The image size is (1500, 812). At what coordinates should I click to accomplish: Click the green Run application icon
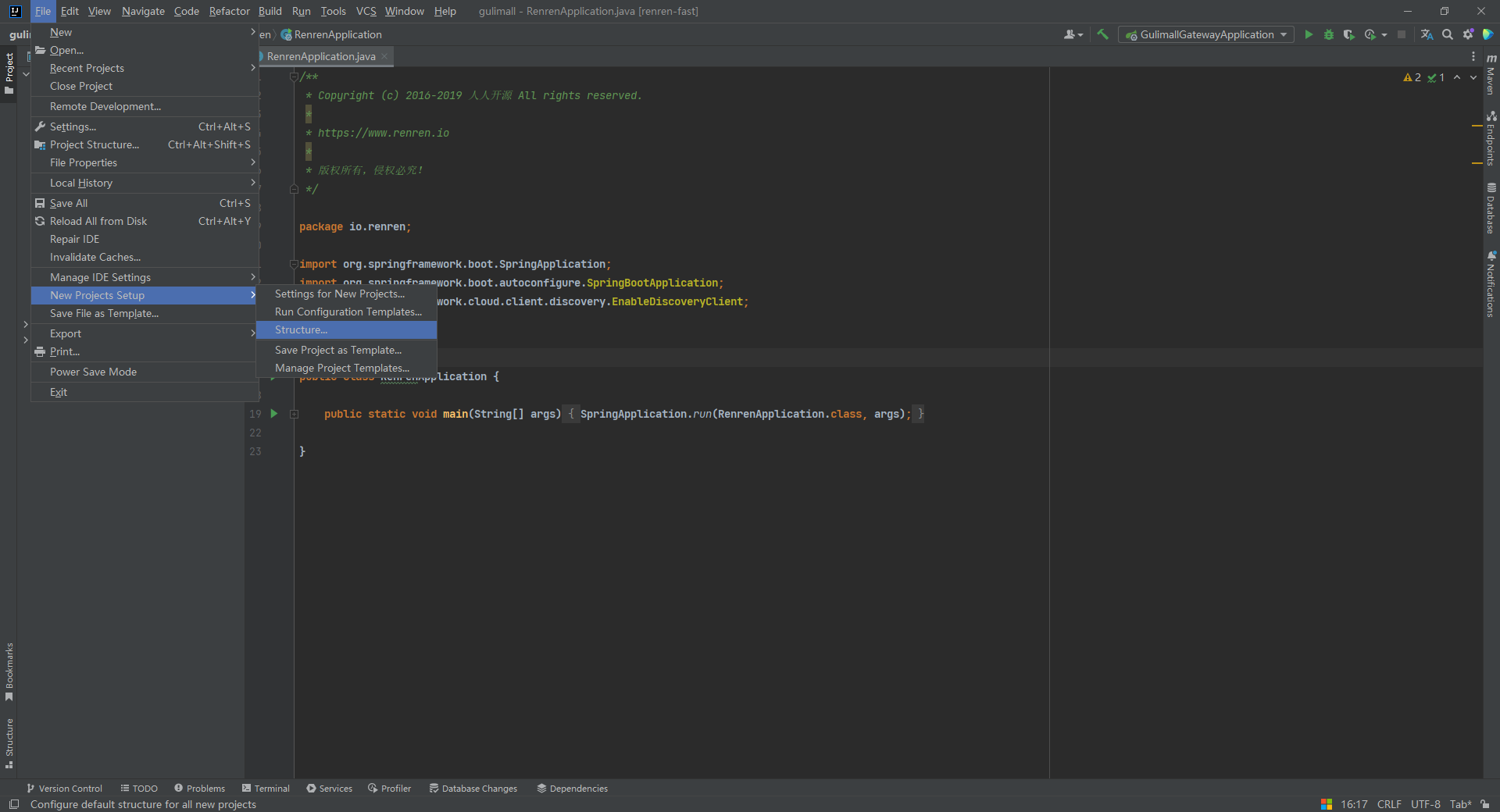tap(1309, 34)
